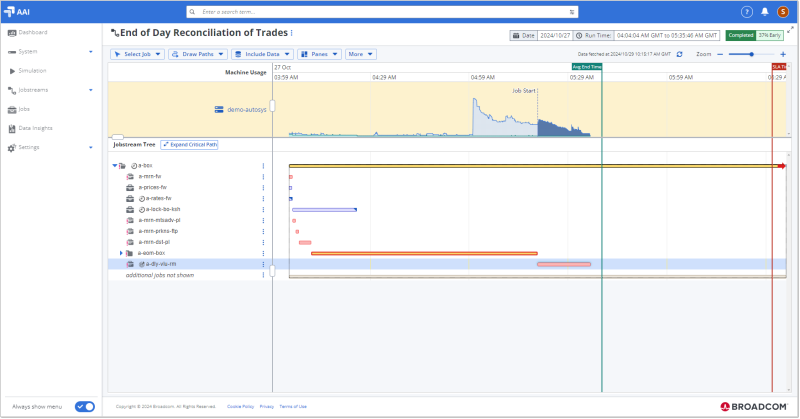Image resolution: width=800 pixels, height=419 pixels.
Task: Open the Panes dropdown
Action: tap(319, 54)
